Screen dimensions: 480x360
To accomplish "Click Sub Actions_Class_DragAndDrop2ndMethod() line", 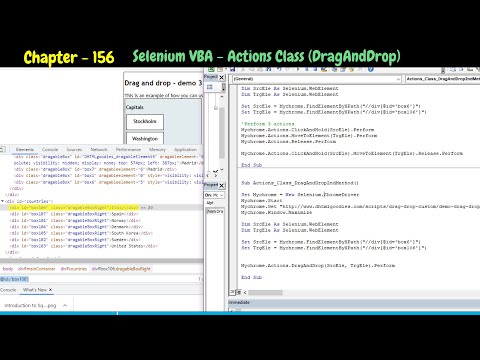I will click(300, 183).
